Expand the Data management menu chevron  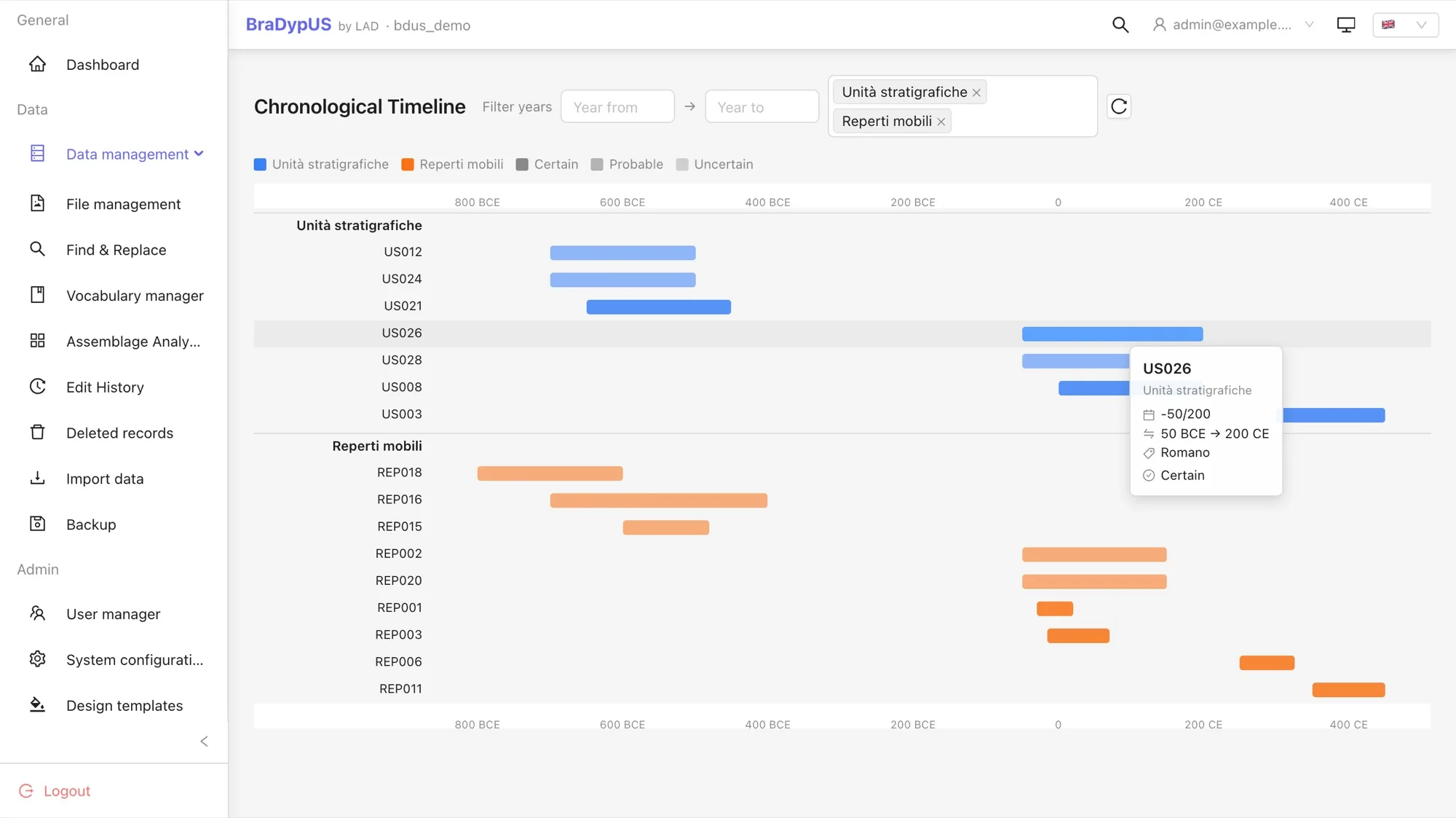click(x=199, y=154)
